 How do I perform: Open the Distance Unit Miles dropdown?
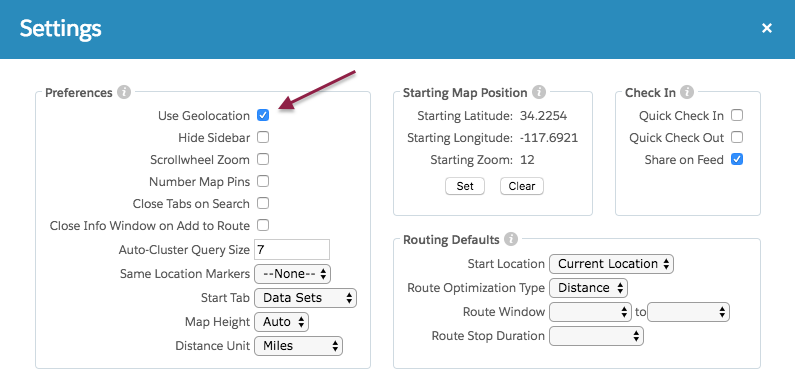pos(298,346)
